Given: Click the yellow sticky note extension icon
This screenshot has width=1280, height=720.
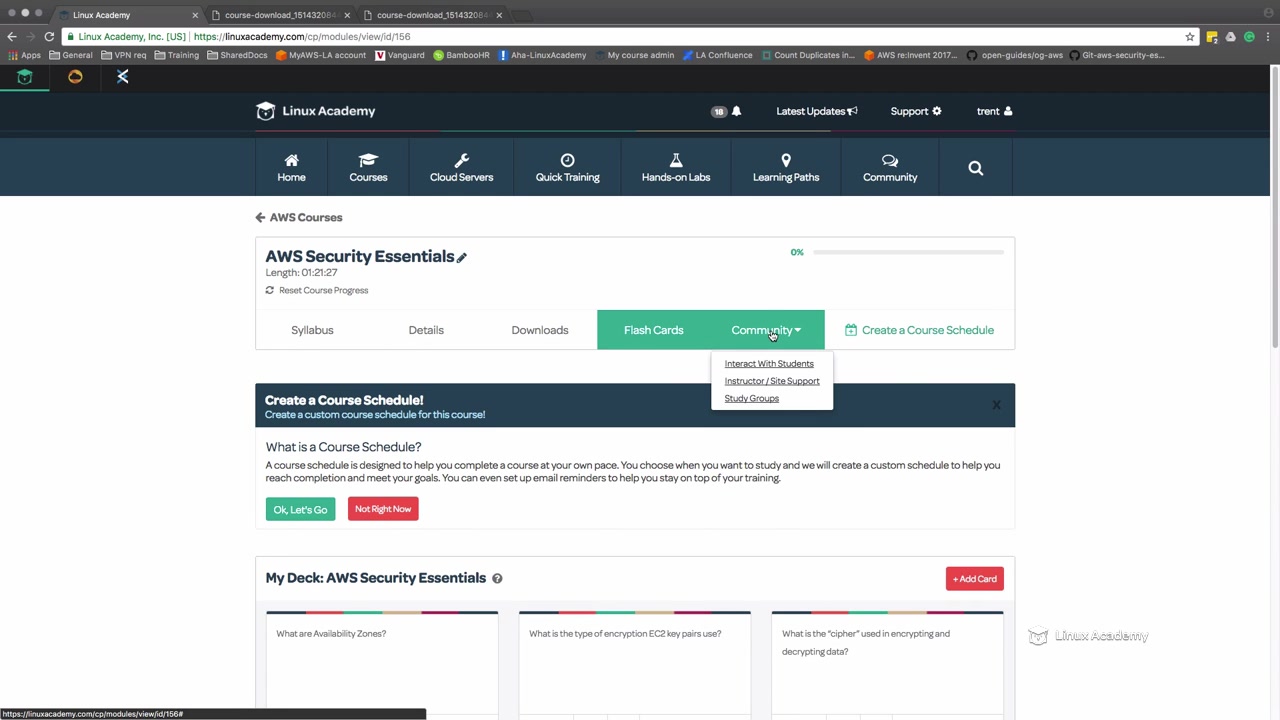Looking at the screenshot, I should click(x=1212, y=37).
